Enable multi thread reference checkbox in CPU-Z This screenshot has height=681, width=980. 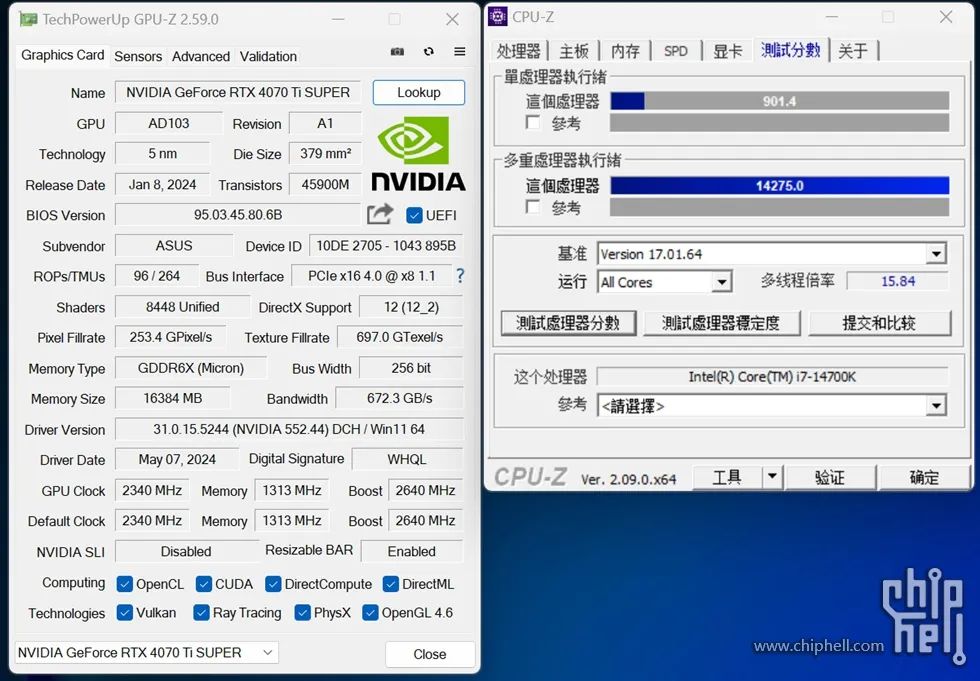(532, 207)
